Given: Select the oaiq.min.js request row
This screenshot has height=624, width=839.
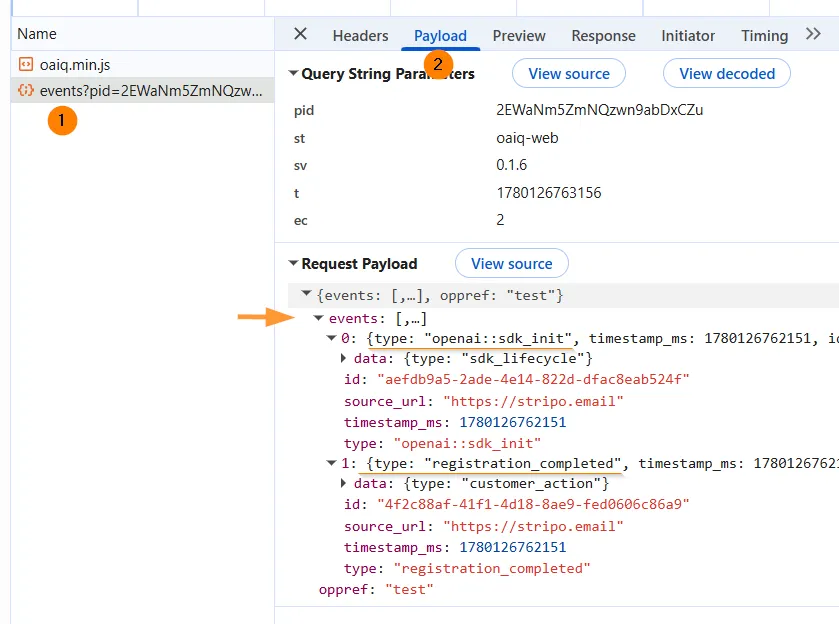Looking at the screenshot, I should (143, 65).
